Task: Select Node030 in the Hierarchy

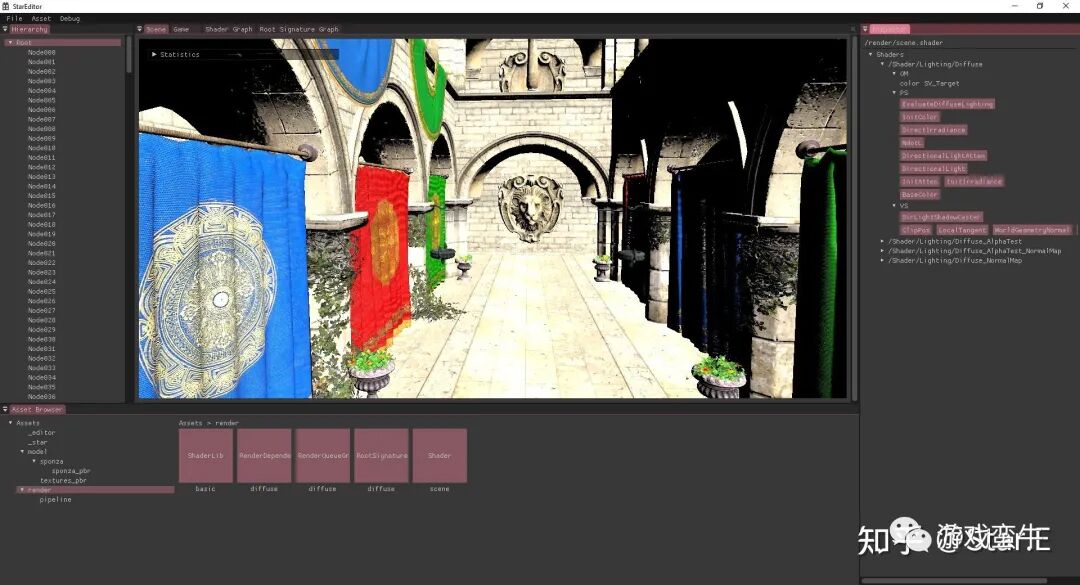Action: [41, 340]
